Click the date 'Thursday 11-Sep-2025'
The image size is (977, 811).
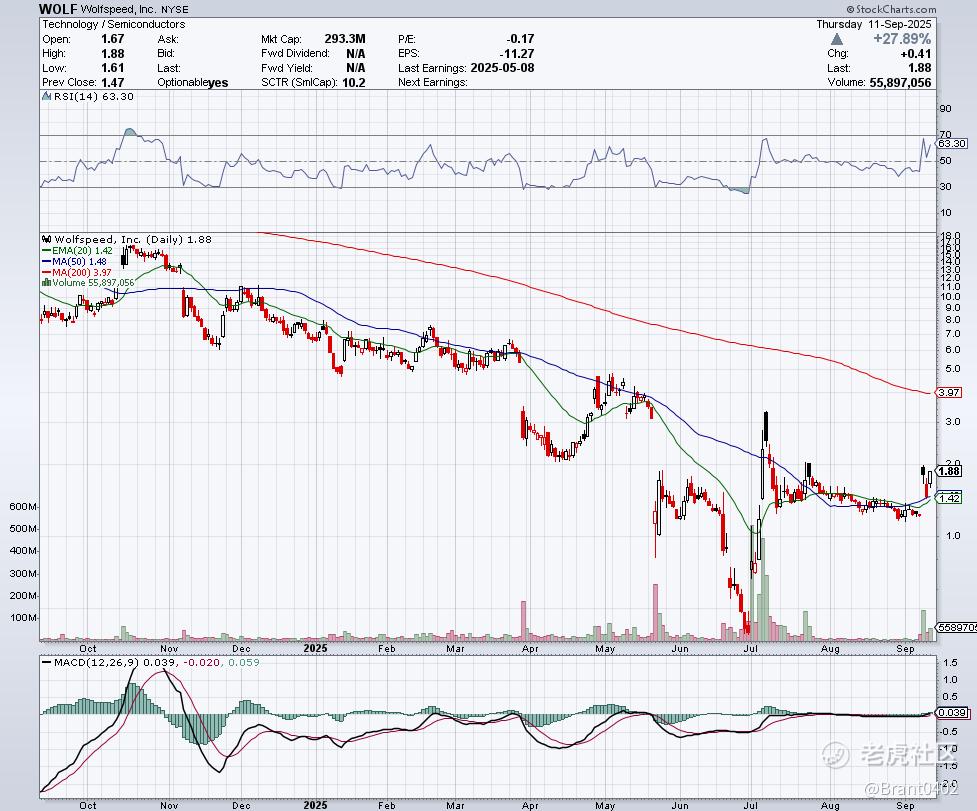874,24
